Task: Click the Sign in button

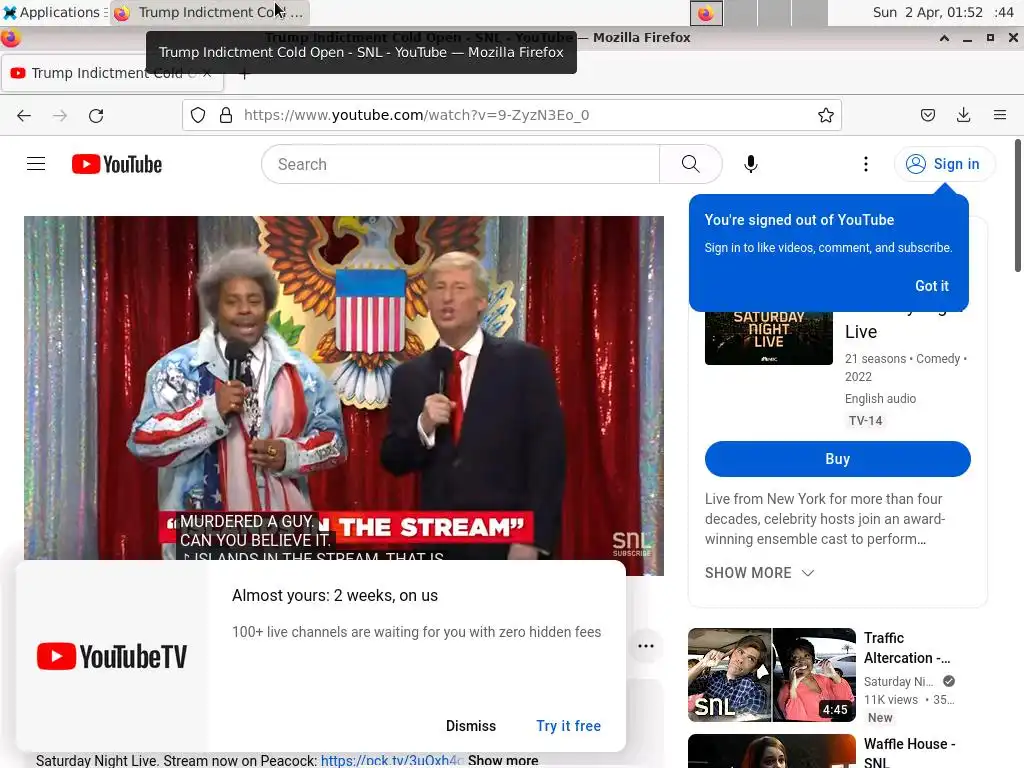Action: coord(943,164)
